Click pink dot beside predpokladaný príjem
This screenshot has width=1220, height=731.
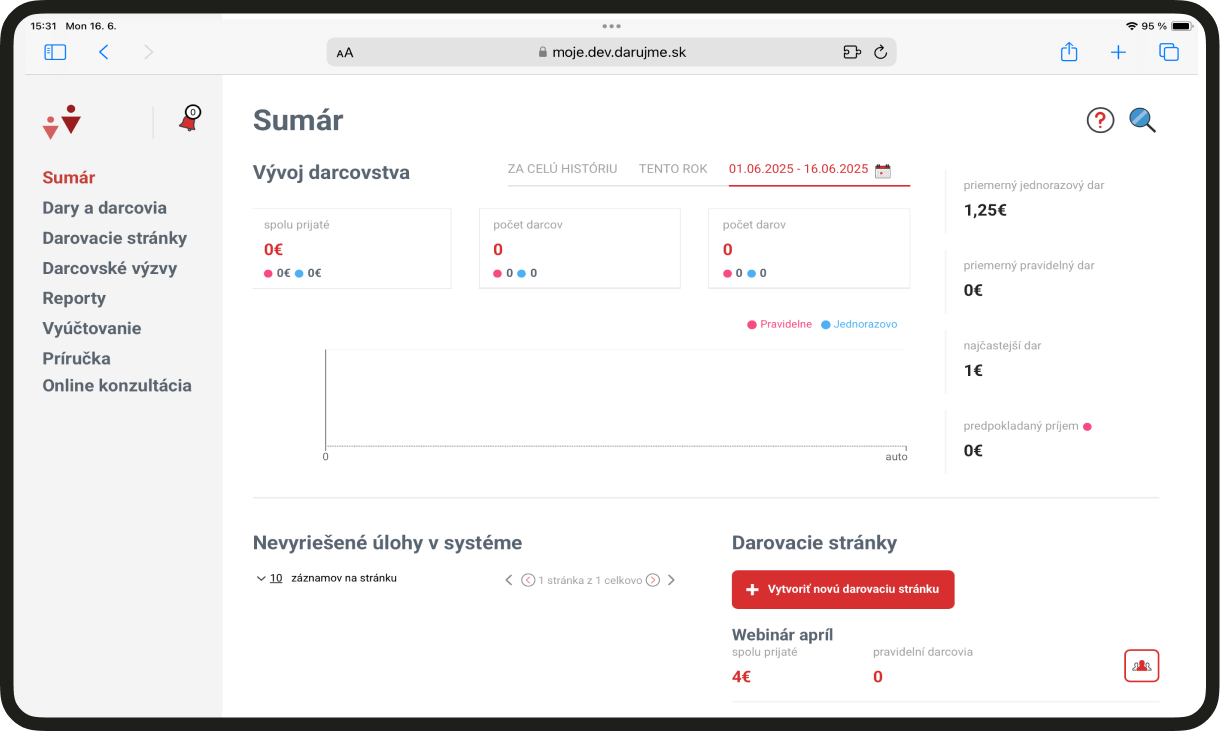(1087, 426)
